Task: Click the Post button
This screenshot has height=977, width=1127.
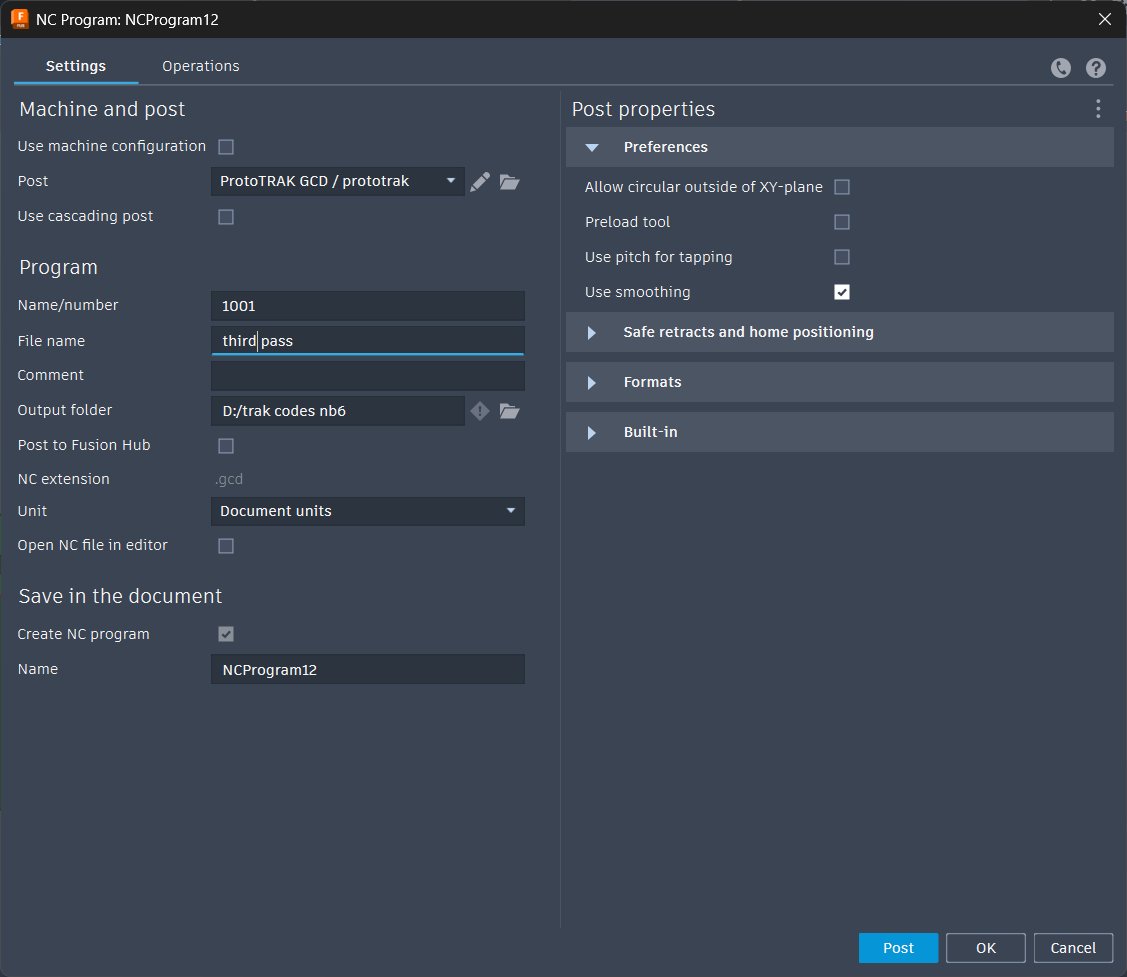Action: pos(898,948)
